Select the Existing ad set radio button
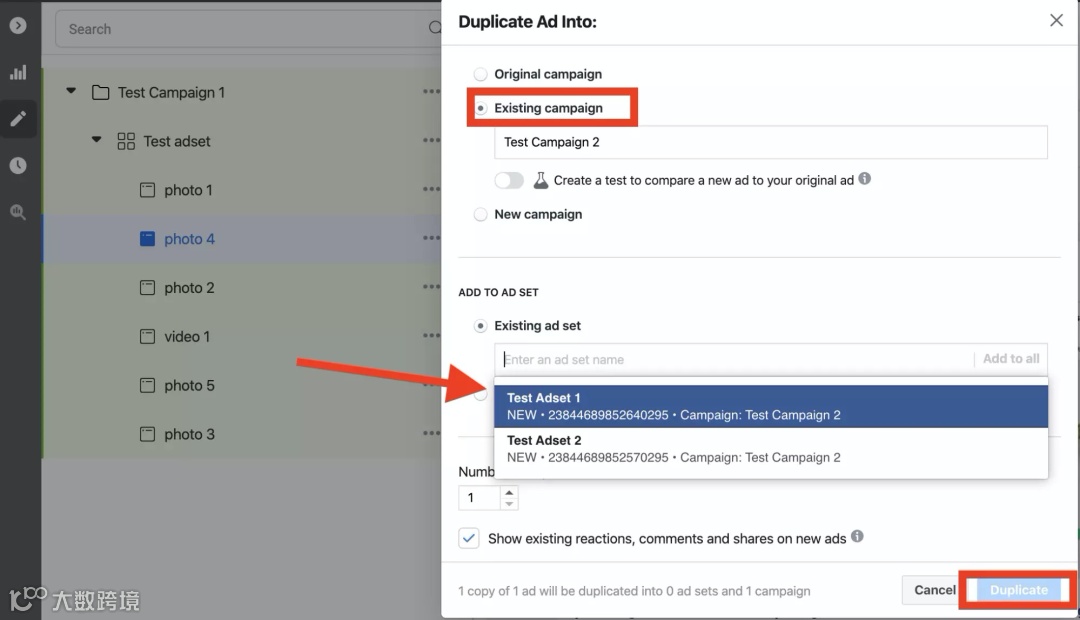 (x=480, y=326)
